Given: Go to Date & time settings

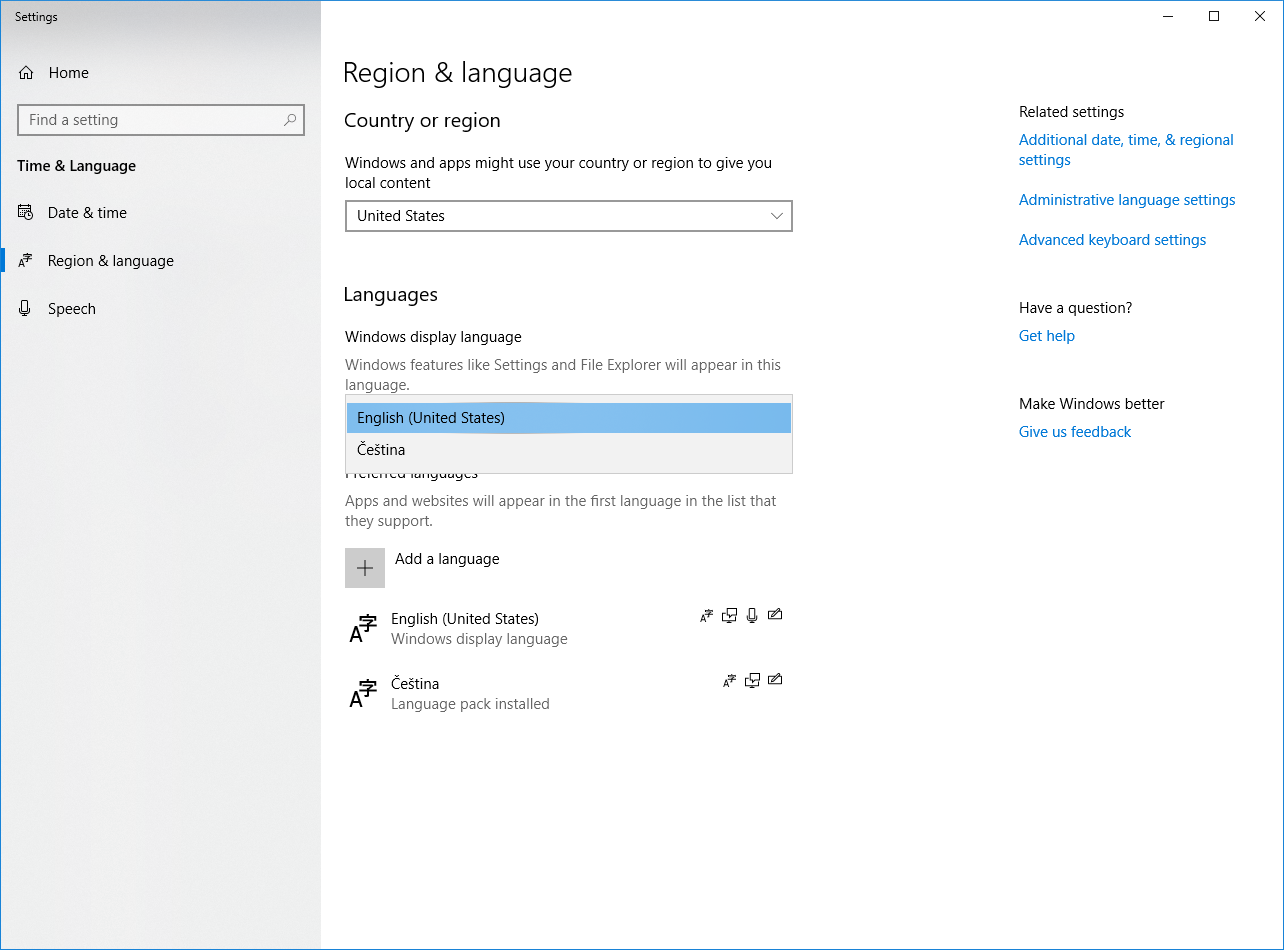Looking at the screenshot, I should pos(160,213).
